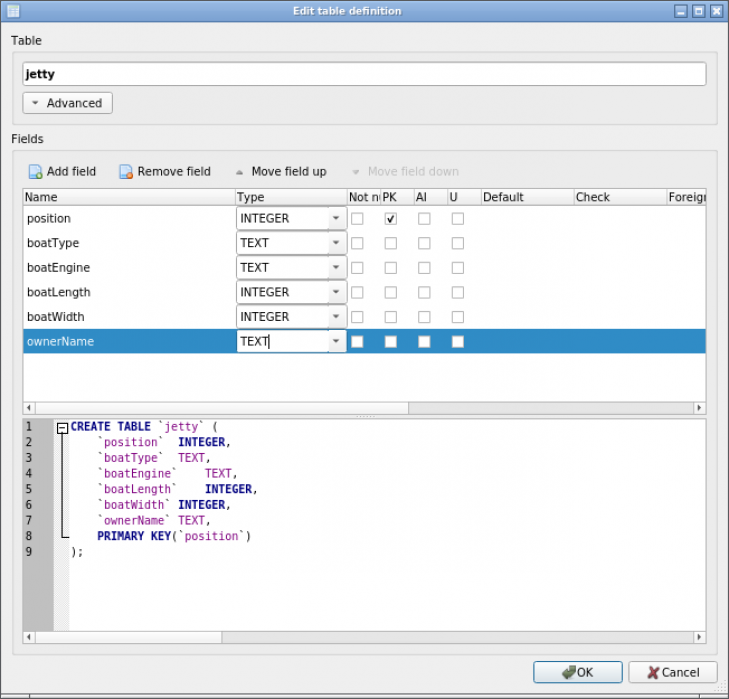Image resolution: width=729 pixels, height=699 pixels.
Task: Click the `boatLength` INTEGER line in SQL
Action: point(177,489)
